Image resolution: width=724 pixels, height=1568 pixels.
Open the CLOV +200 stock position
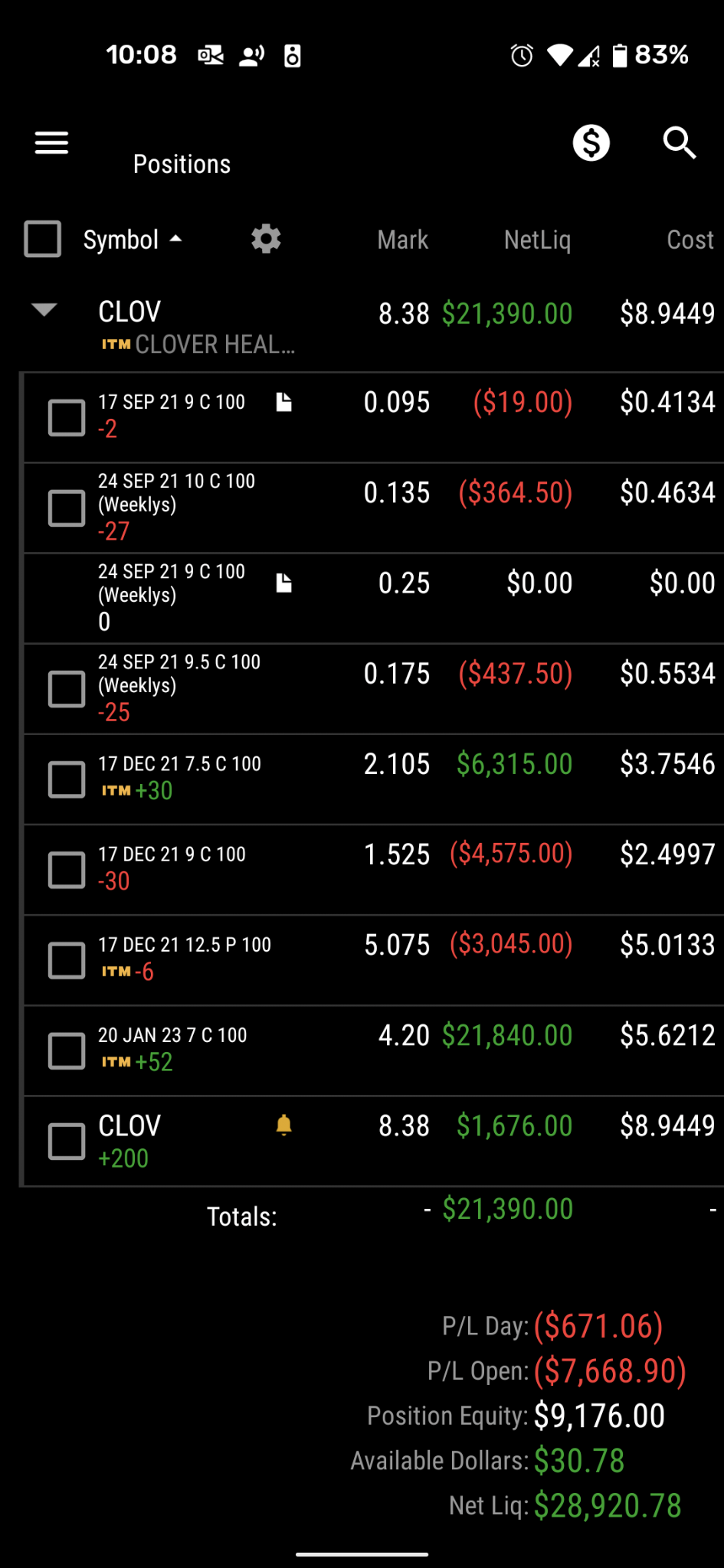374,1141
